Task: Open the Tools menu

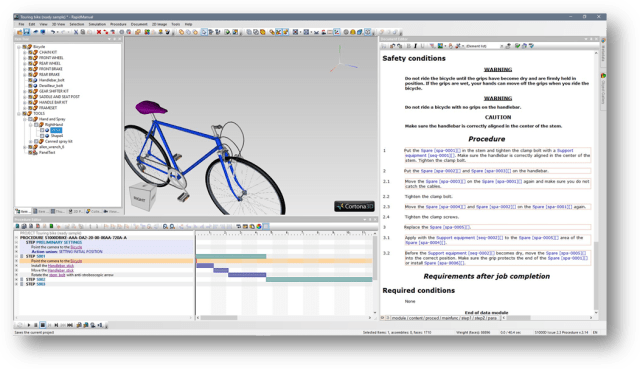Action: (x=176, y=24)
